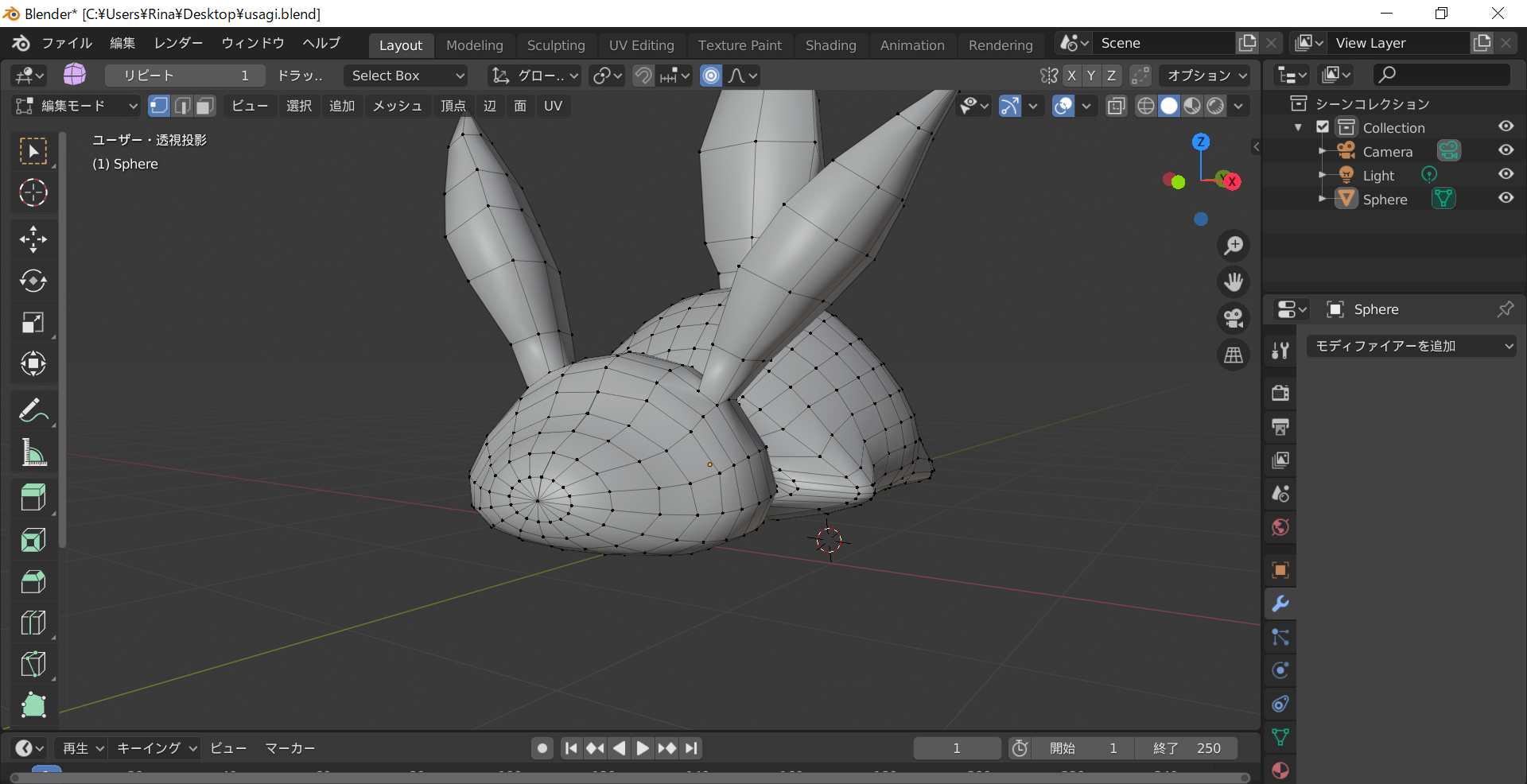Screen dimensions: 1527x784
Task: Select the Bevel tool
Action: coord(33,581)
